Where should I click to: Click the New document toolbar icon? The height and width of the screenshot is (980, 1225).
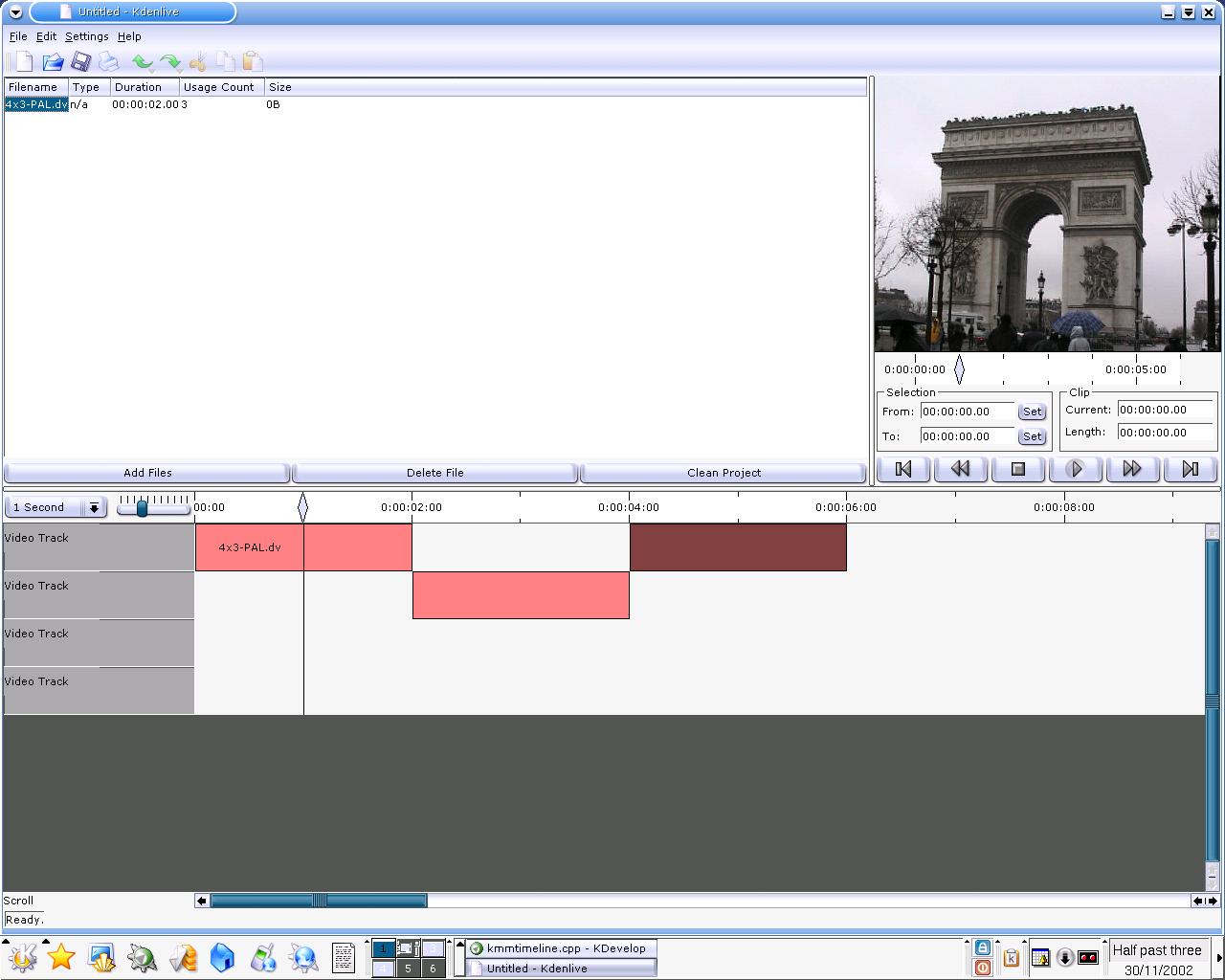[24, 62]
